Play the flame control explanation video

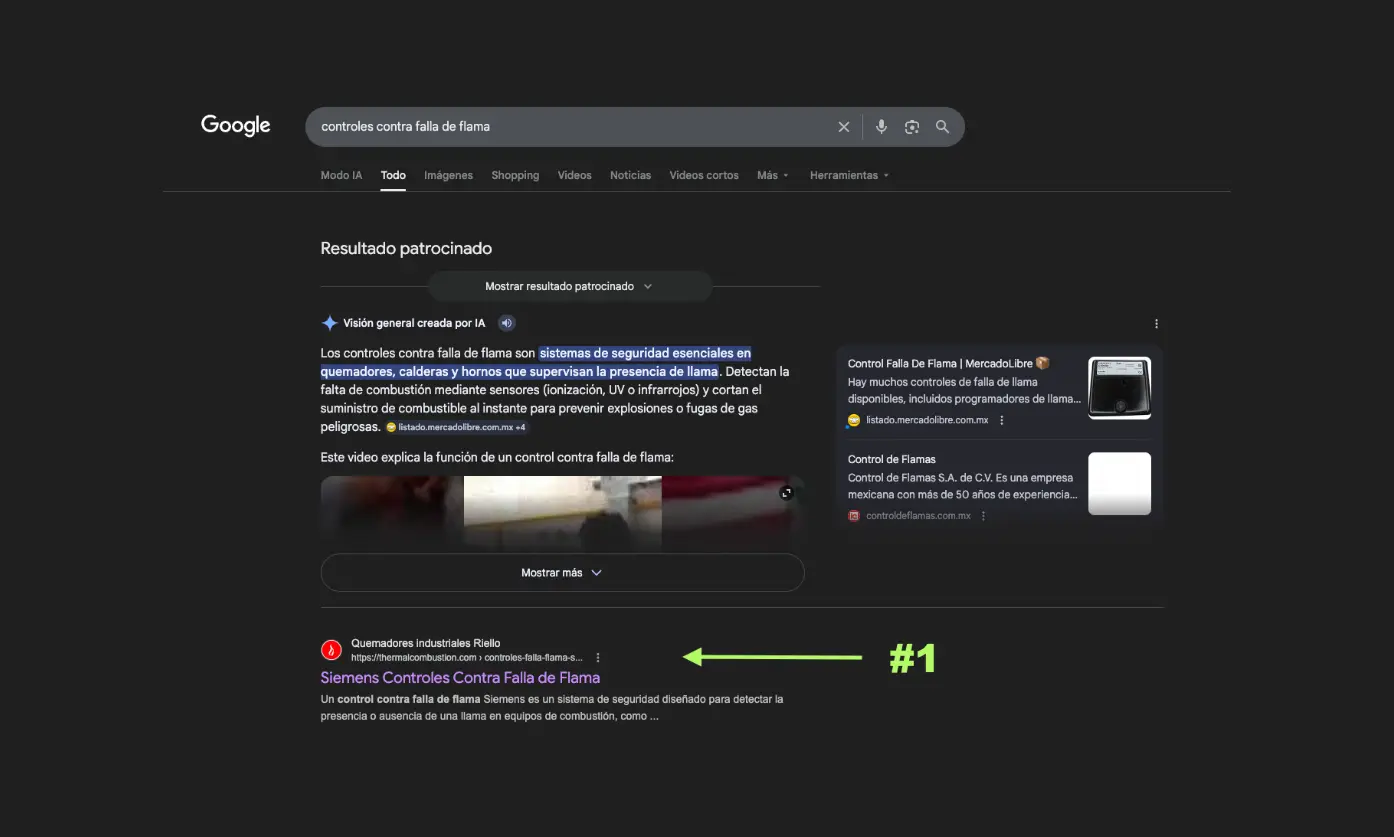click(562, 512)
